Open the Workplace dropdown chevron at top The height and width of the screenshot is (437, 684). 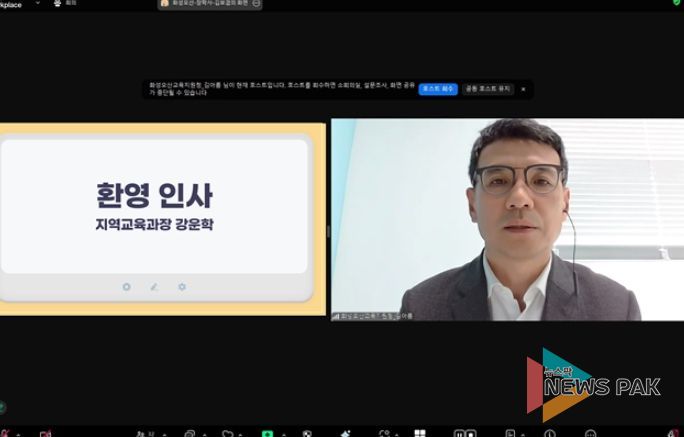click(38, 3)
